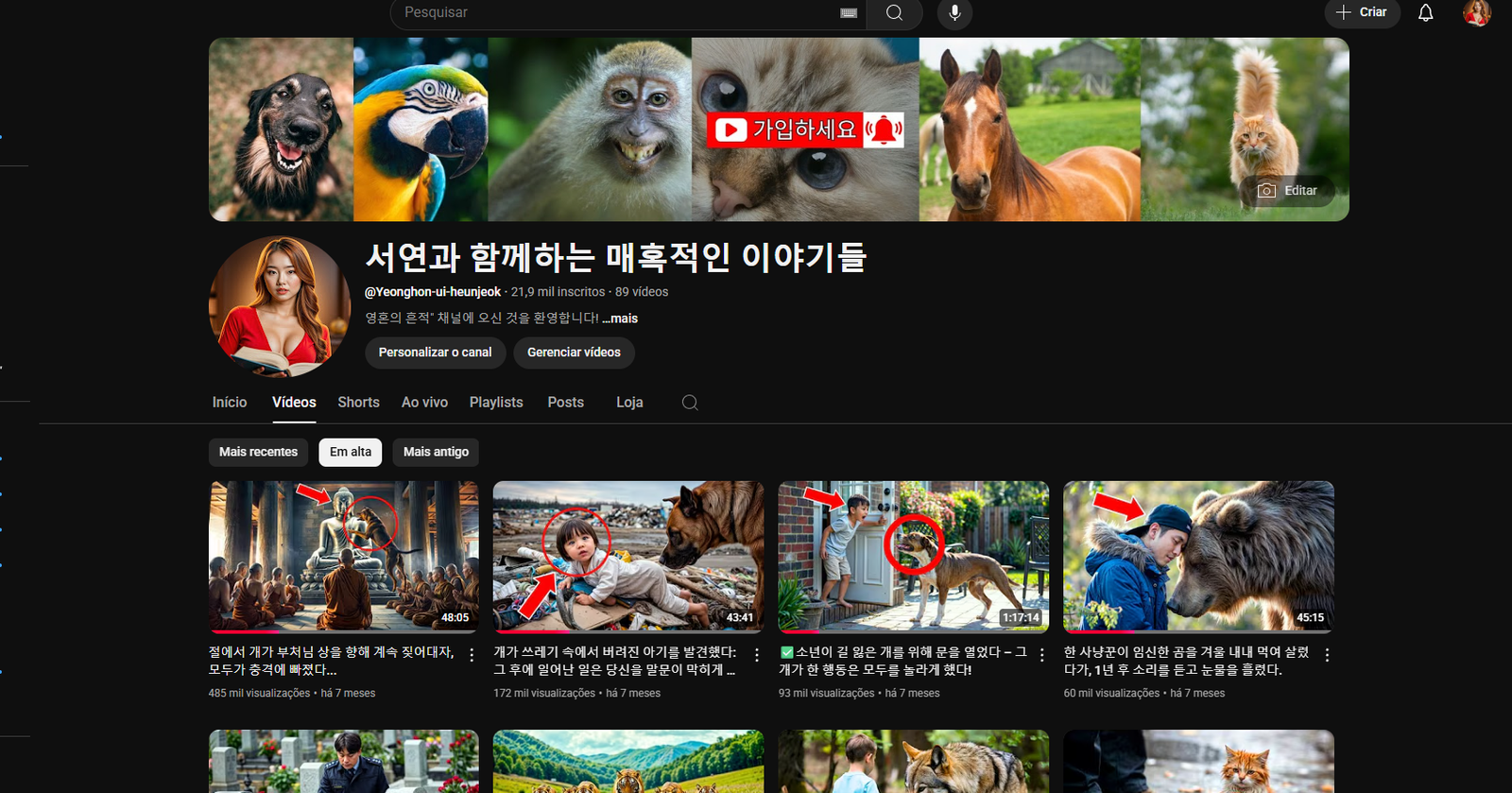Open the channel profile picture
The width and height of the screenshot is (1512, 793).
coord(279,305)
